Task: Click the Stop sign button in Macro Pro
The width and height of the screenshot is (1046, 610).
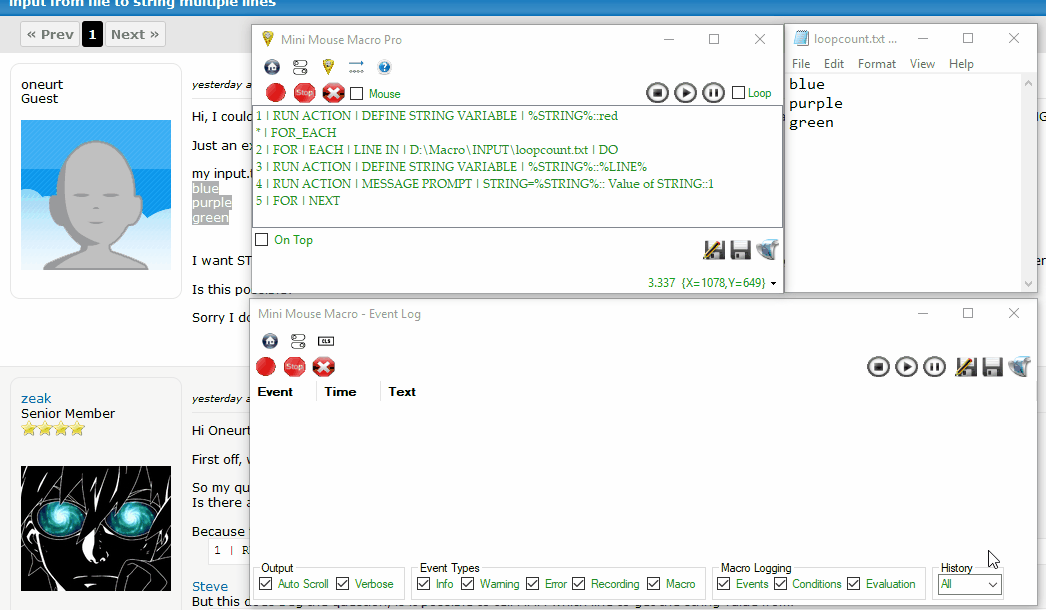Action: [x=304, y=93]
